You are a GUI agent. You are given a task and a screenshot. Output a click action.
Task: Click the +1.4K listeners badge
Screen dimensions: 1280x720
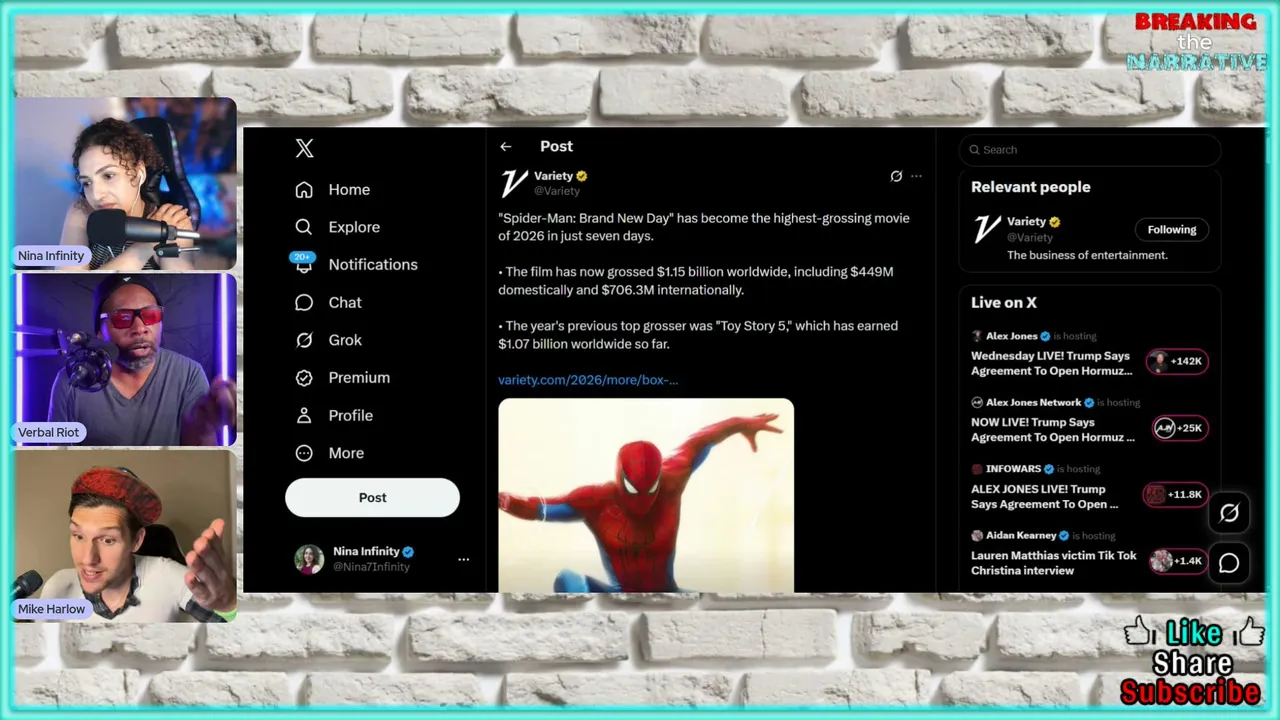1178,561
